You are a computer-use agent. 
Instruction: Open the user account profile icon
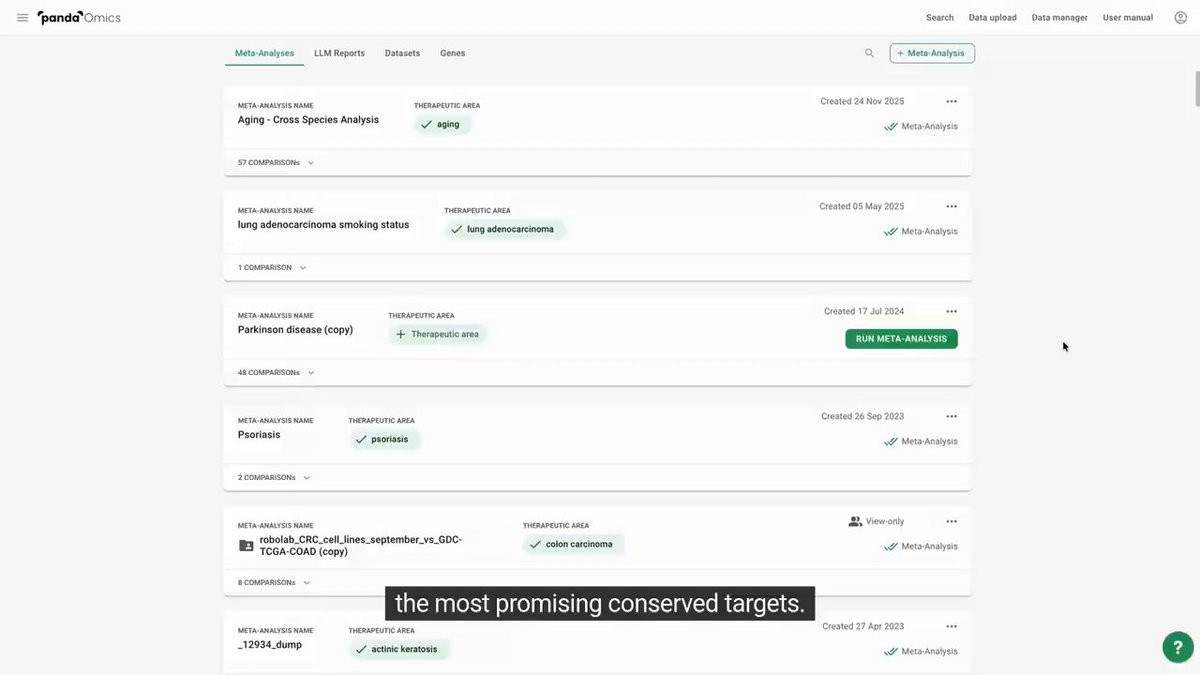pyautogui.click(x=1180, y=18)
